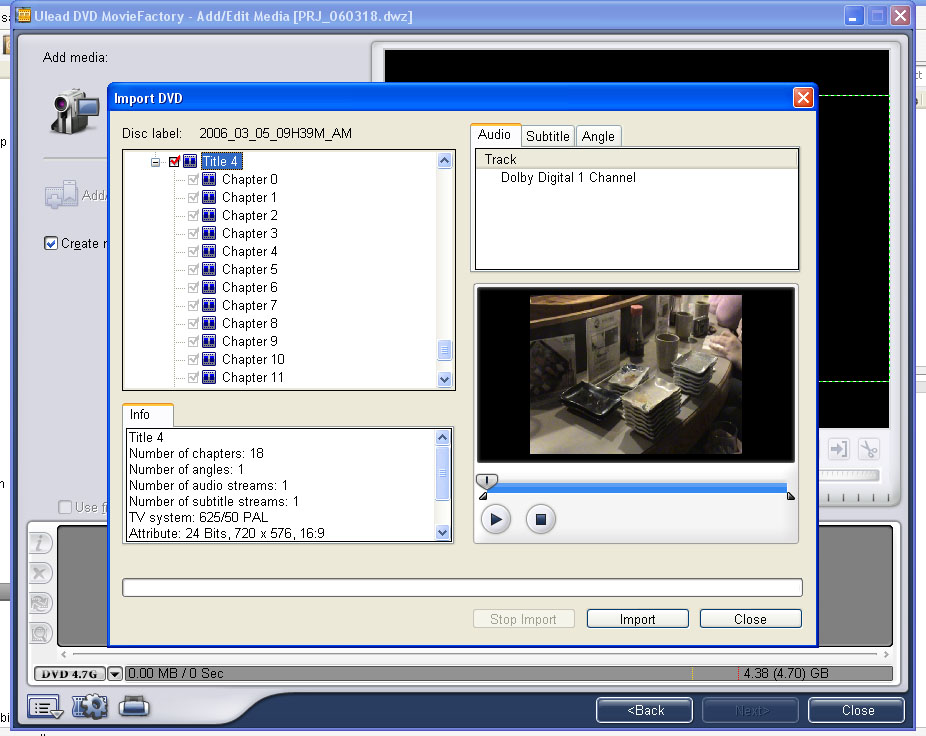Uncheck the Title 4 checkbox

coord(175,161)
